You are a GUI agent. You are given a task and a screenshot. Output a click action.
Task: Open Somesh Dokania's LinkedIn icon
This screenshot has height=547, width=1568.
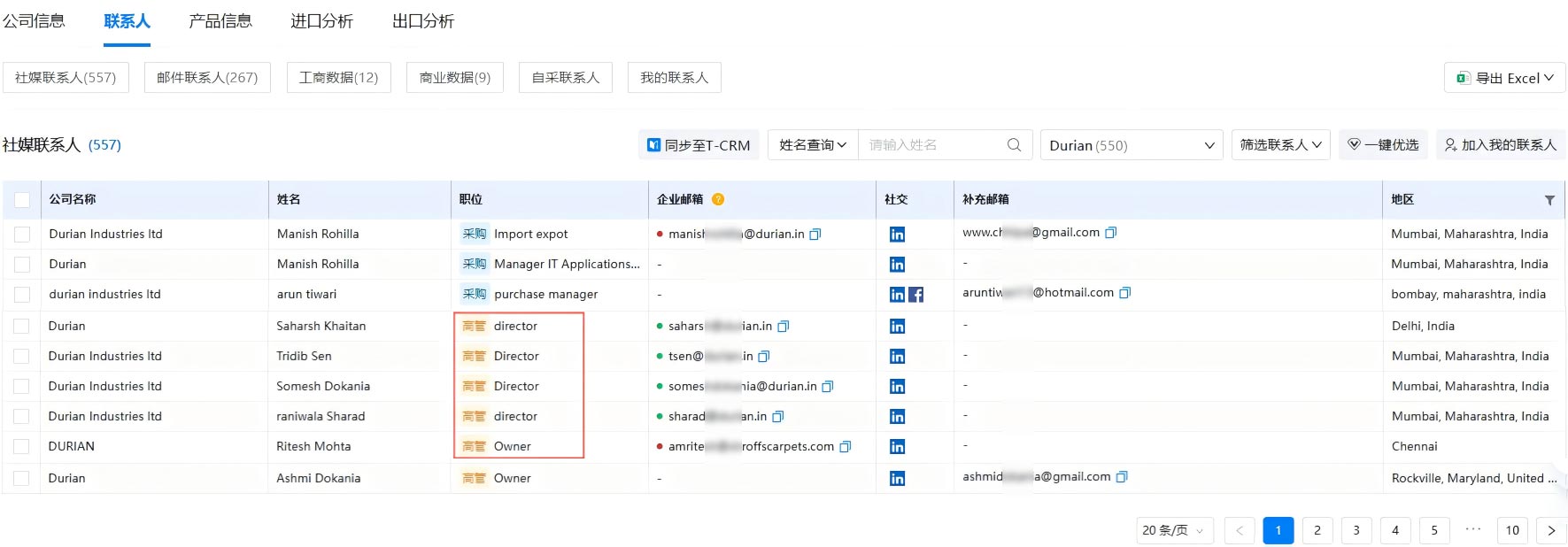897,387
